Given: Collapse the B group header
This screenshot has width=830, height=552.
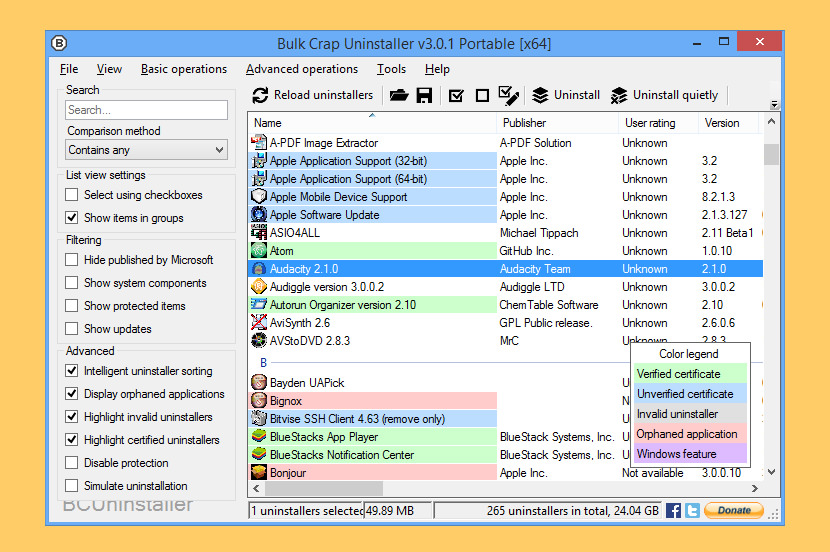Looking at the screenshot, I should 263,363.
